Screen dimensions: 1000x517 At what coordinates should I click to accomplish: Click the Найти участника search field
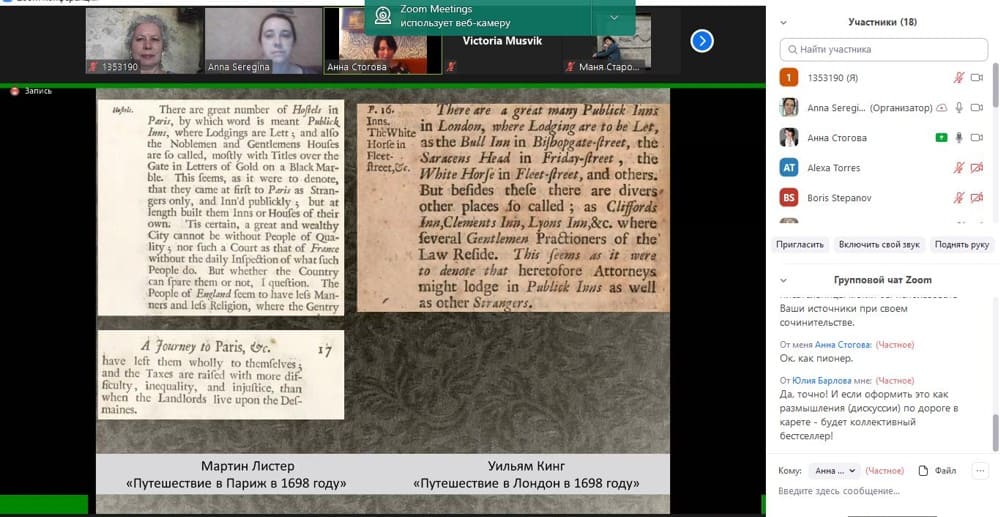(x=884, y=49)
